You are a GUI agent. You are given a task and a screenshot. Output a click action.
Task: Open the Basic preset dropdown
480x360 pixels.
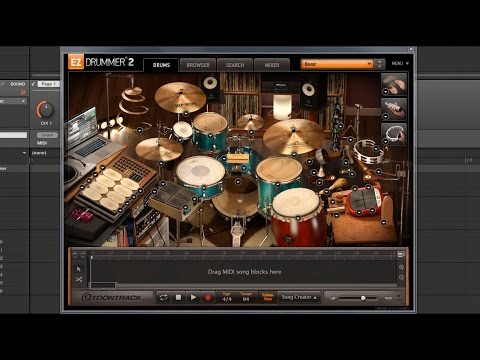337,64
